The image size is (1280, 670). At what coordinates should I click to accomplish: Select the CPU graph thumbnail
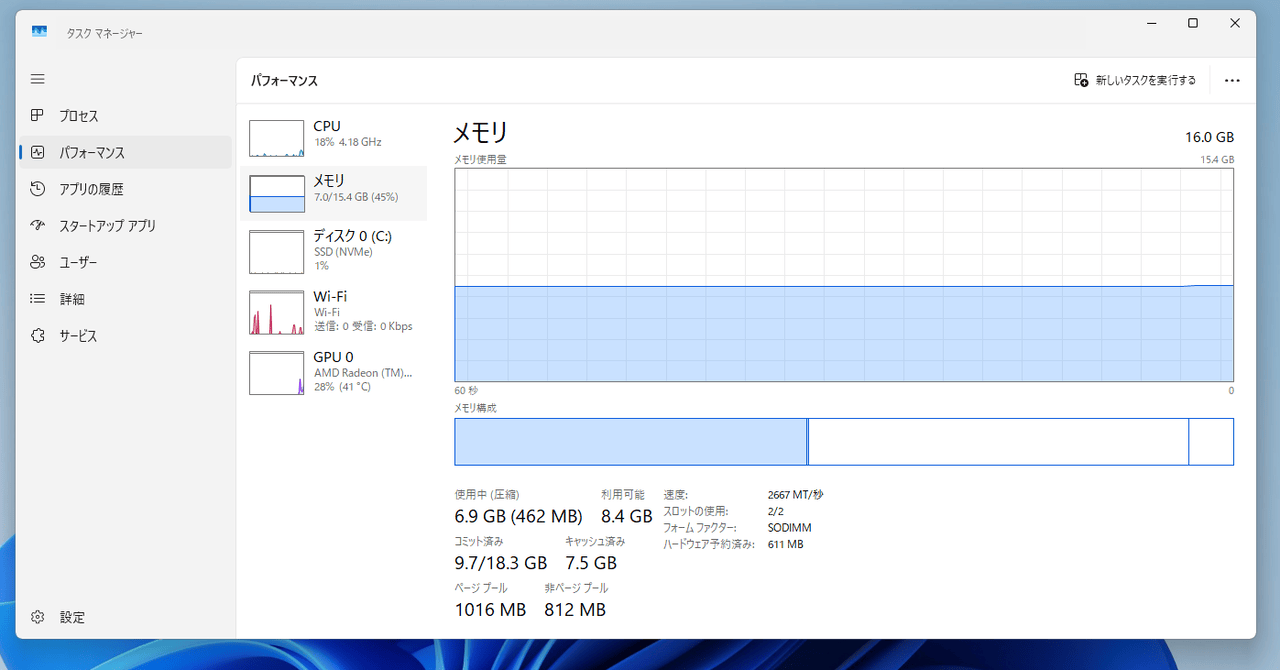(276, 138)
